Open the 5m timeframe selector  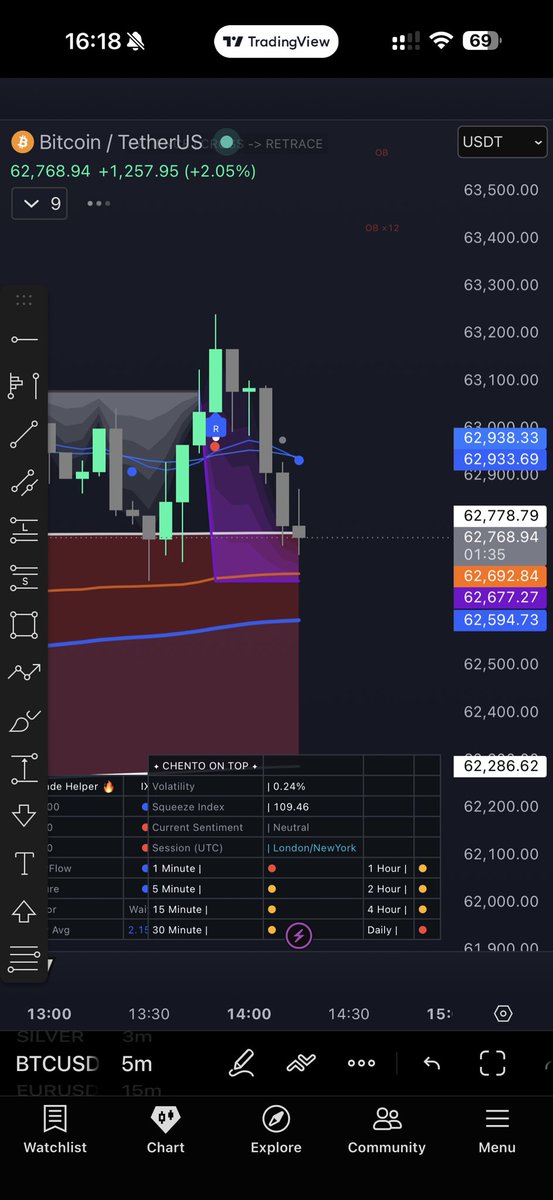coord(137,1063)
